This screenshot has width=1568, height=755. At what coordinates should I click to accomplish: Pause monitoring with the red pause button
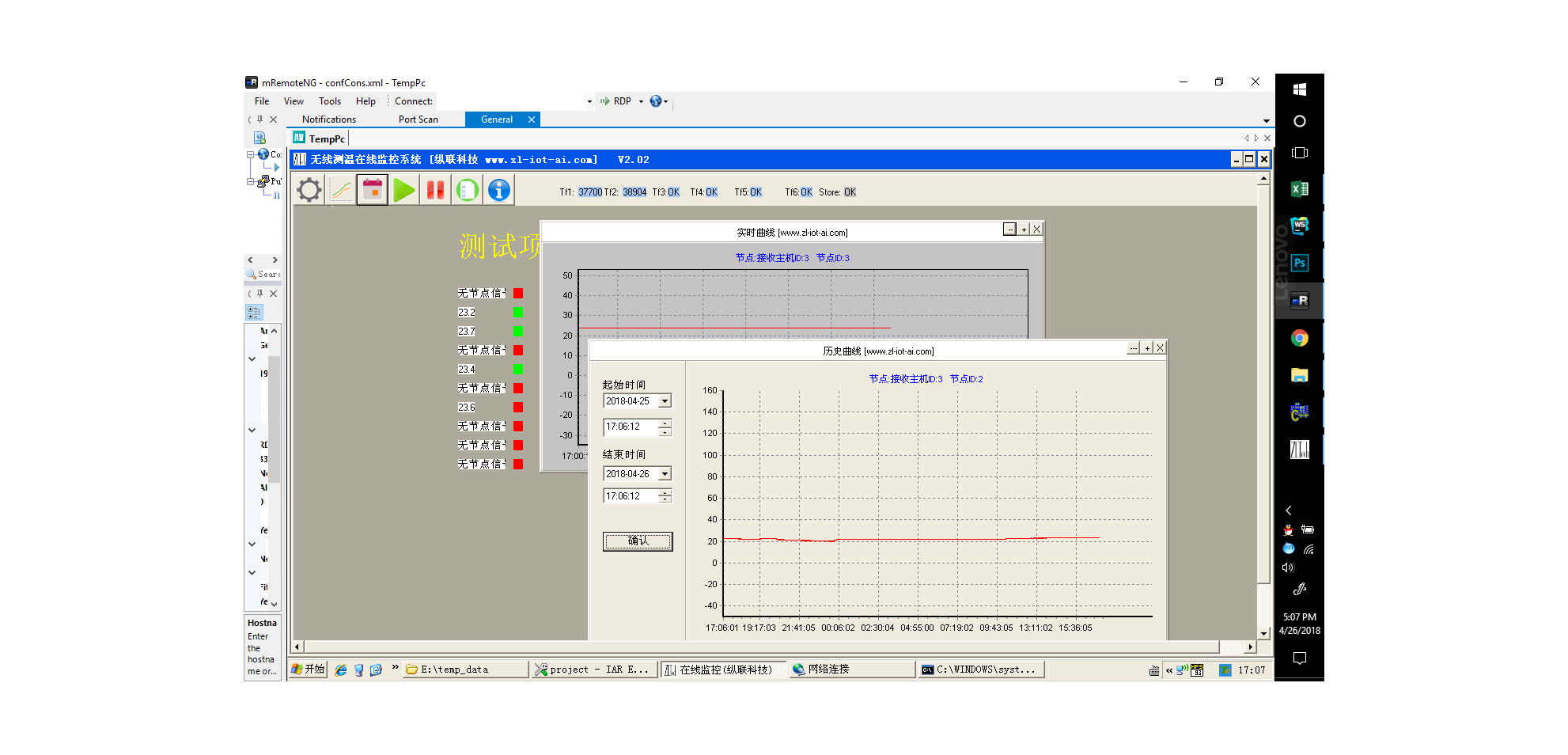coord(436,190)
